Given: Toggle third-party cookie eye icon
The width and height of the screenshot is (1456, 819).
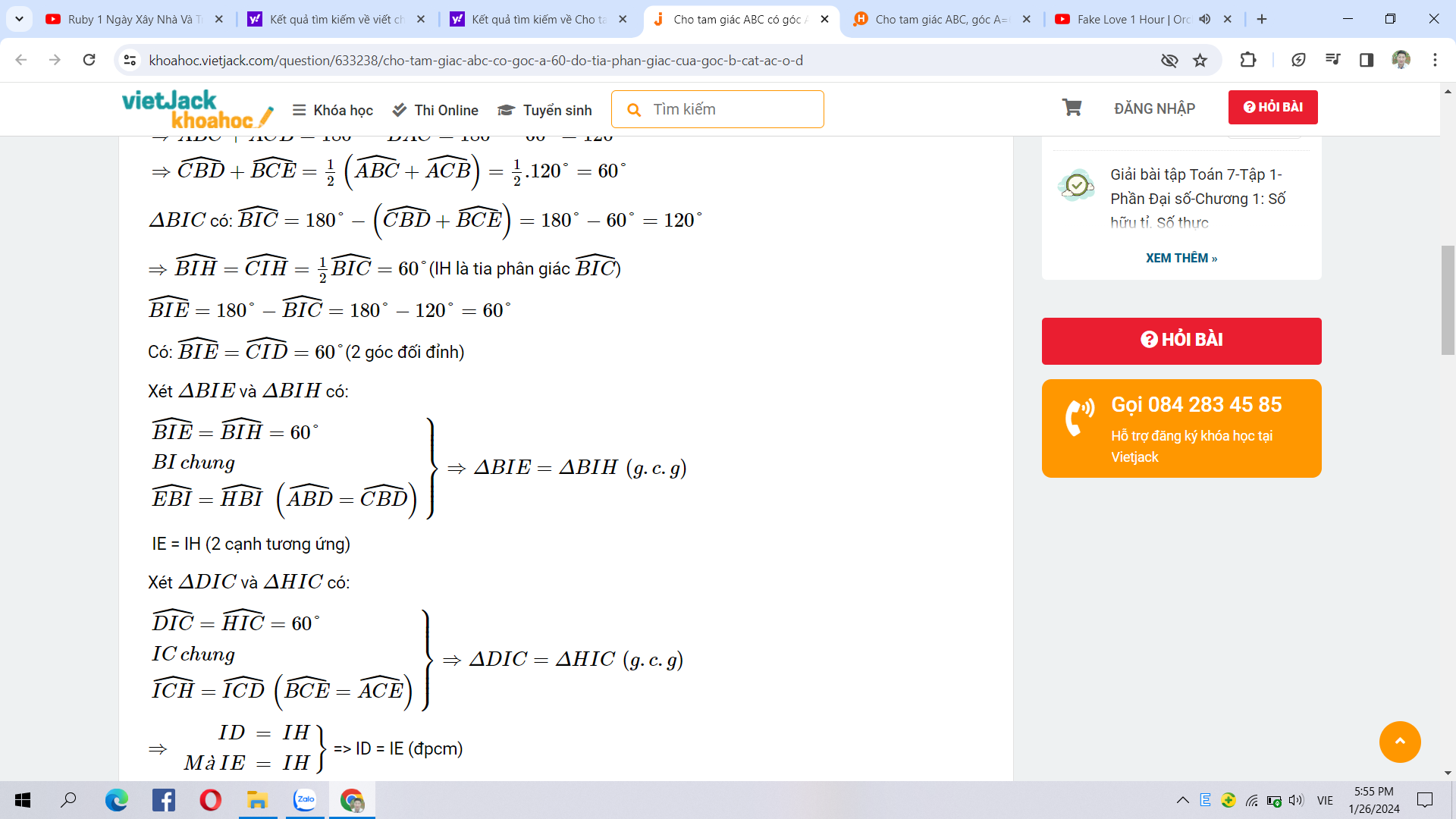Looking at the screenshot, I should tap(1169, 61).
